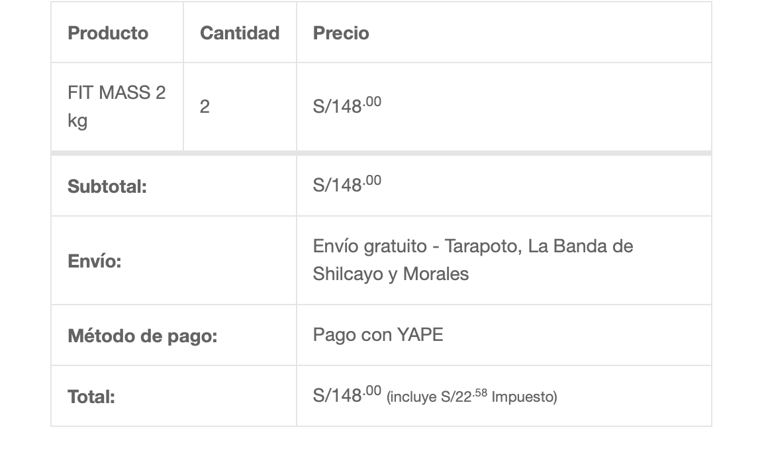
Task: Click the FIT MASS product row price
Action: click(346, 105)
